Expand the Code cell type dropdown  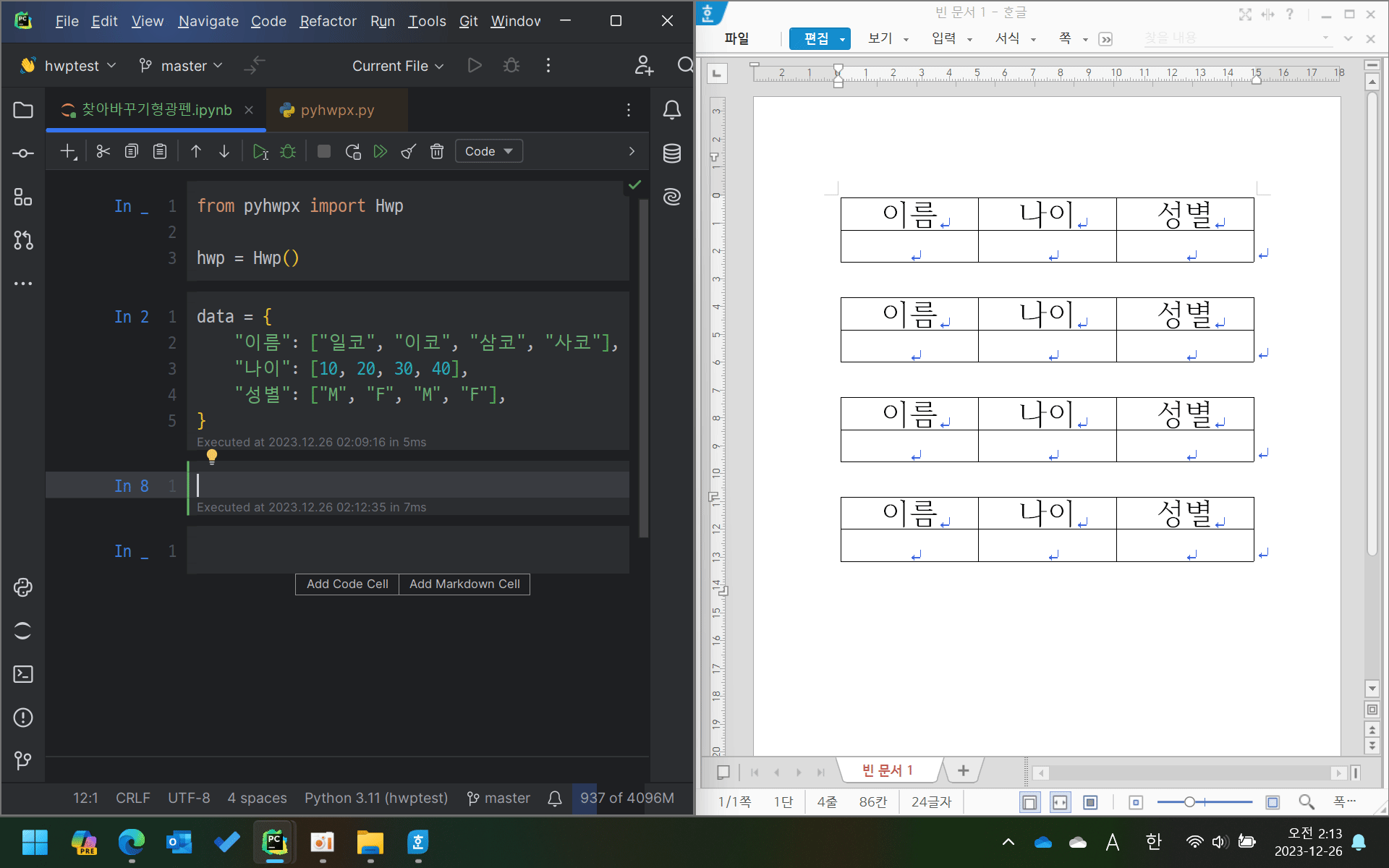[x=489, y=151]
